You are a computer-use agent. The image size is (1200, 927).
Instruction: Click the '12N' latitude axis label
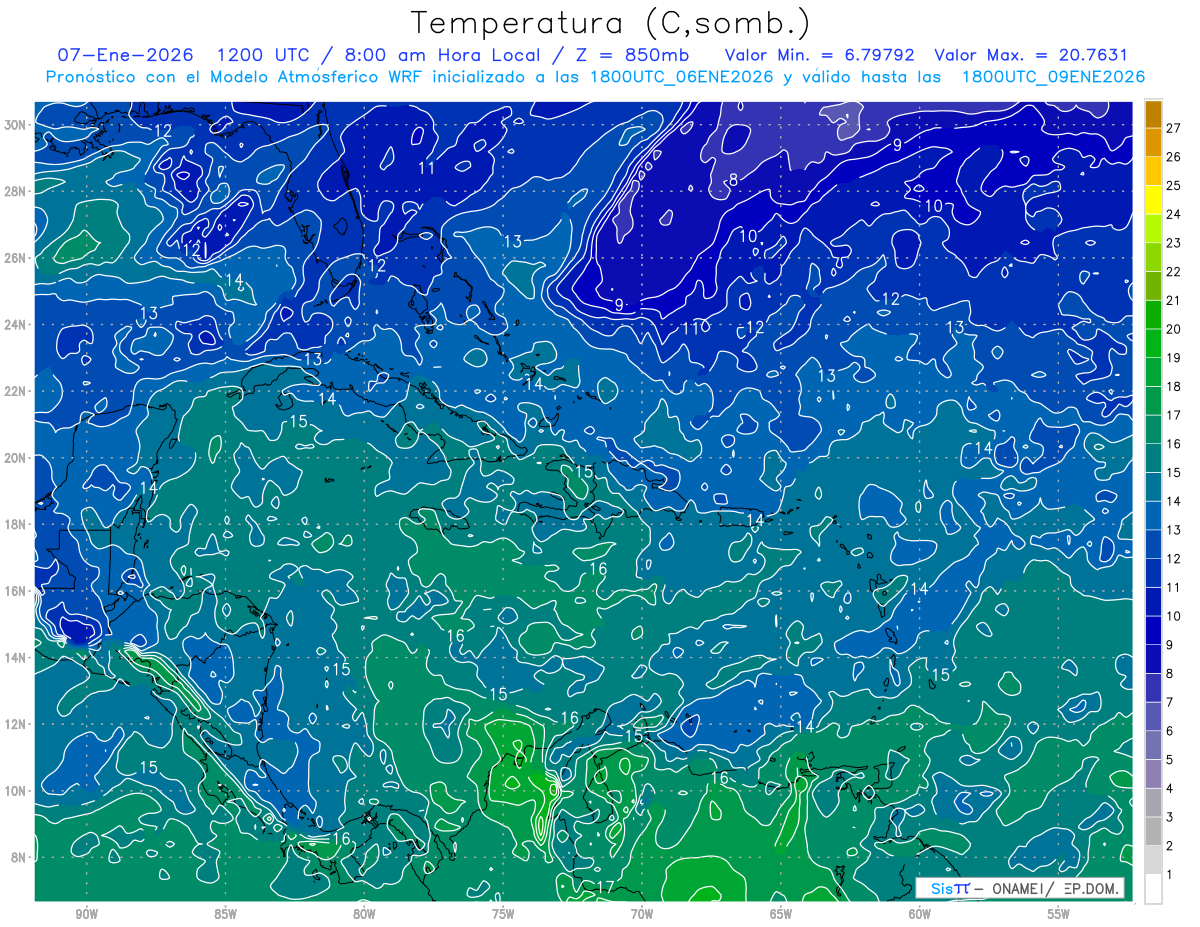tap(16, 724)
